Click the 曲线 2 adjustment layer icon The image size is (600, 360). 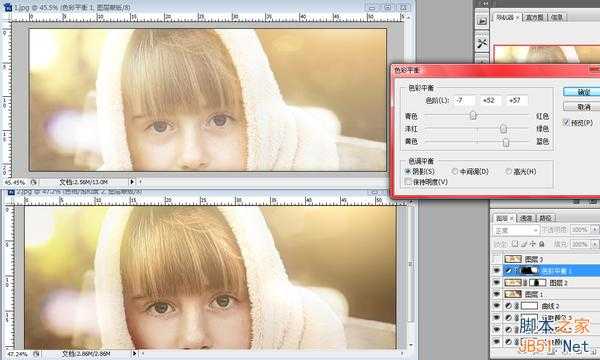coord(509,306)
